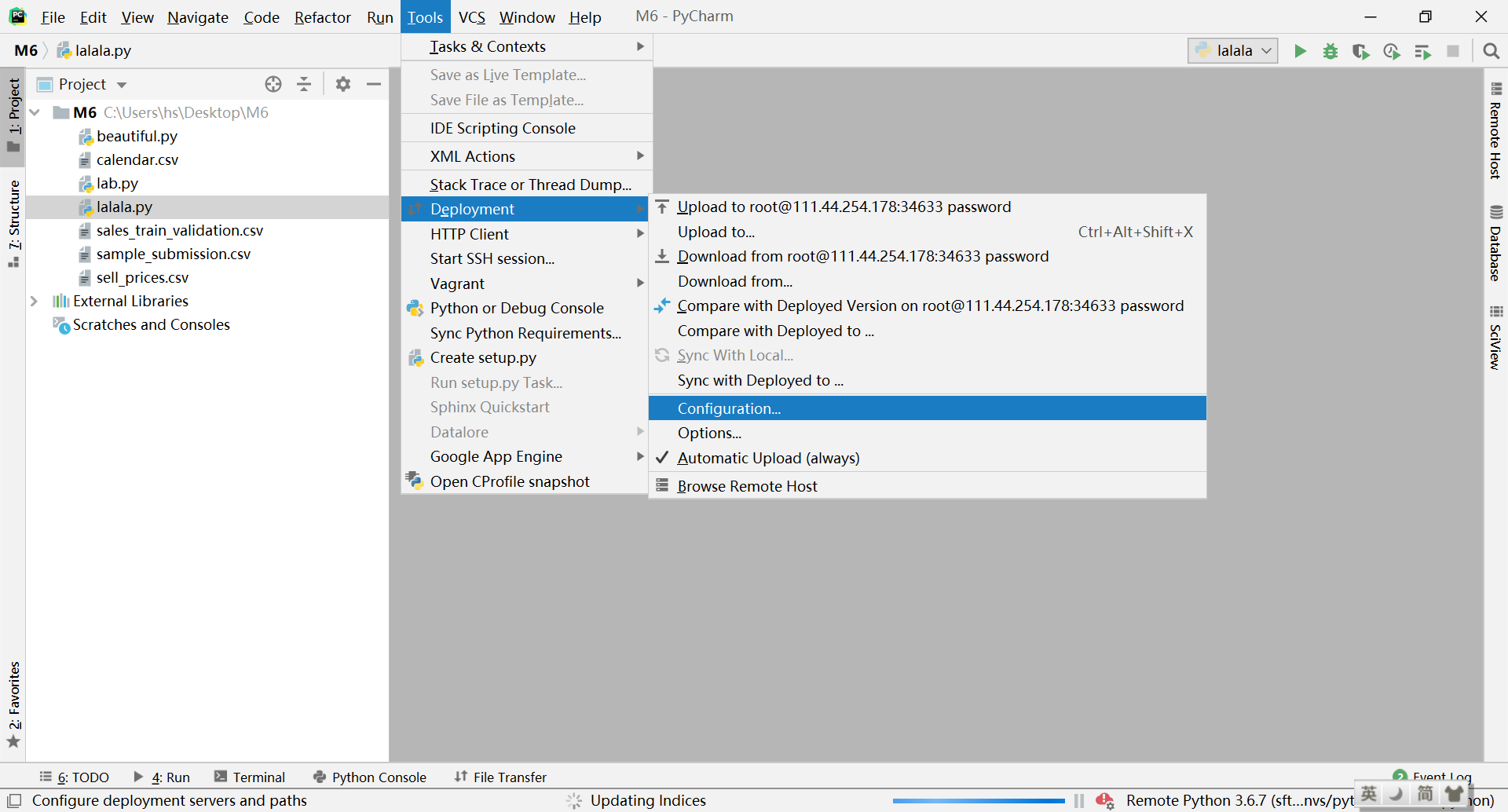Expand the Vagrant submenu
Viewport: 1508px width, 812px height.
(x=526, y=283)
